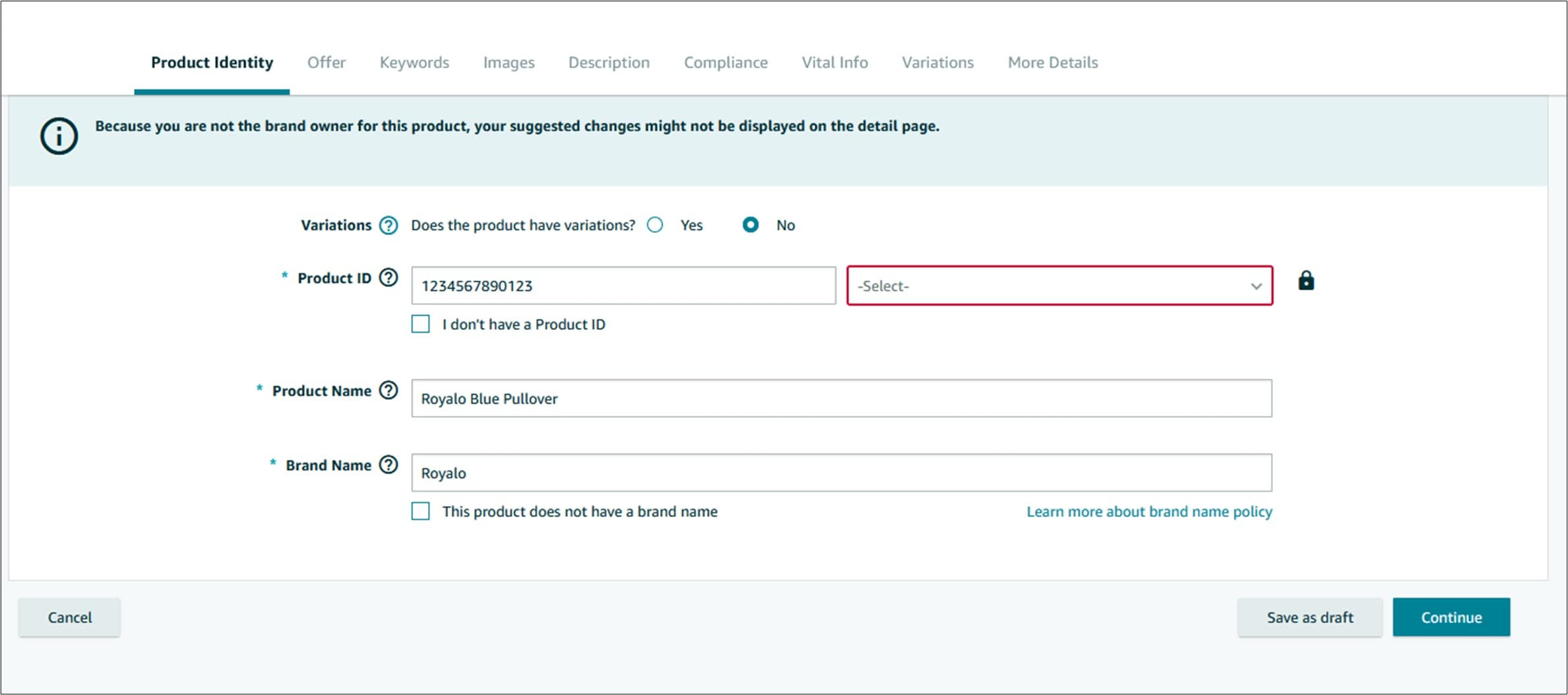The height and width of the screenshot is (695, 1568).
Task: Click the info icon in the brand owner banner
Action: pos(59,136)
